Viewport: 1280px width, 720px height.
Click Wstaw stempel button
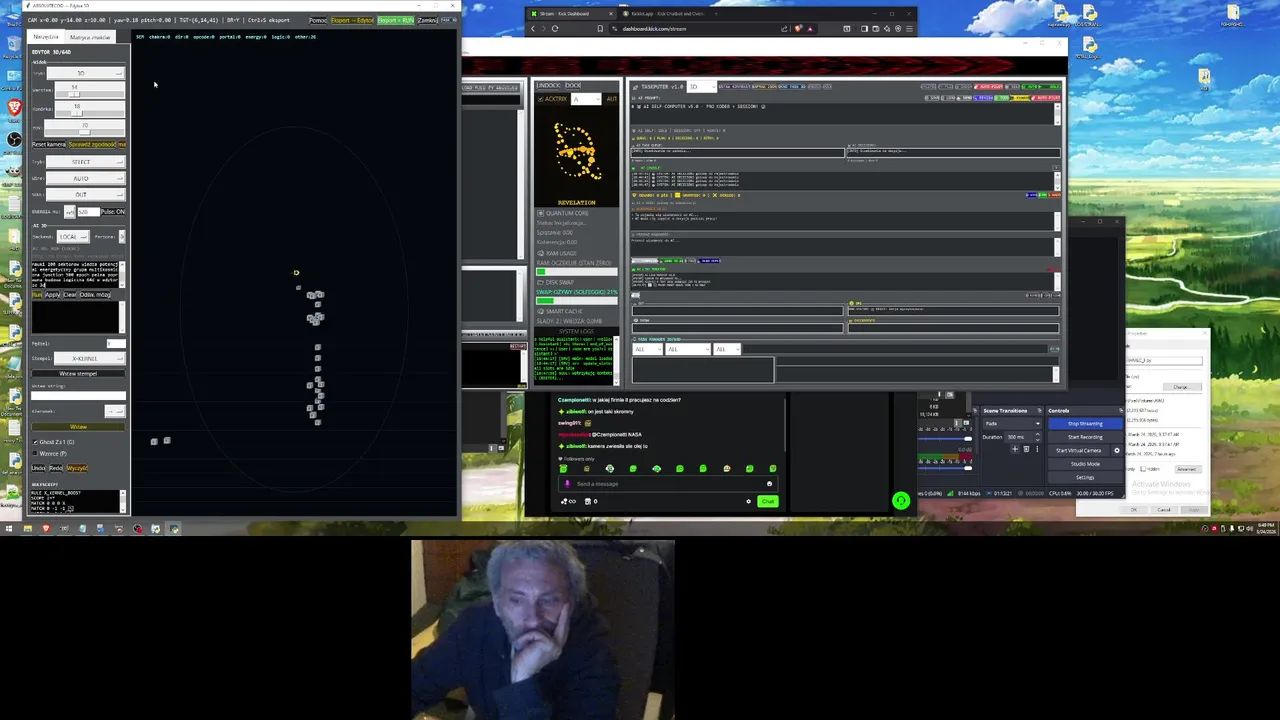click(x=79, y=373)
